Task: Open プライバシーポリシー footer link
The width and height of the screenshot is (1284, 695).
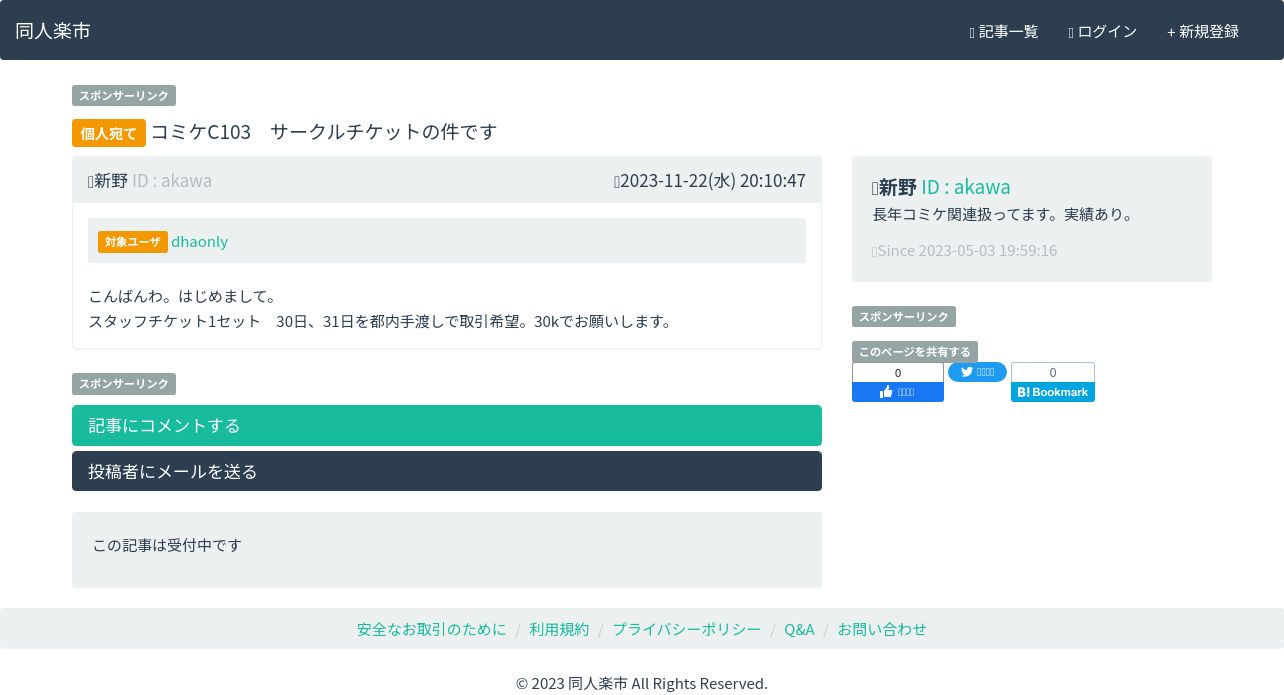Action: pos(686,629)
